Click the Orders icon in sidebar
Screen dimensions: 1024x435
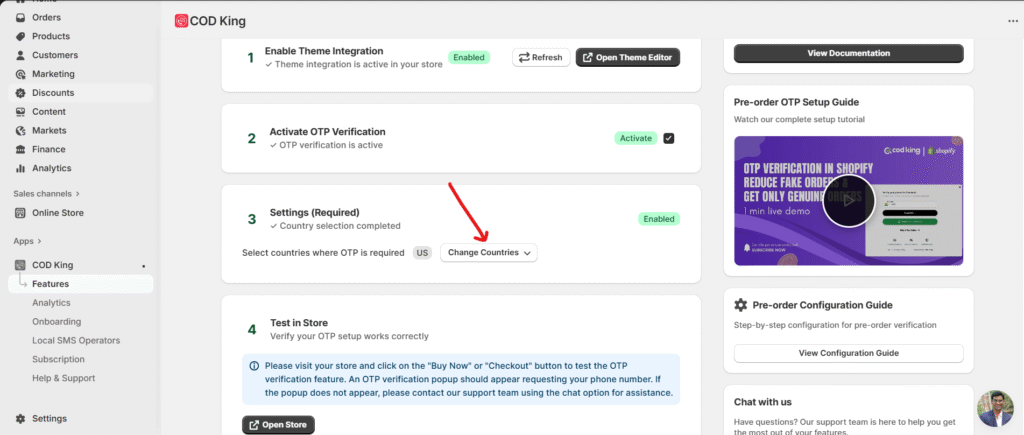click(x=21, y=17)
